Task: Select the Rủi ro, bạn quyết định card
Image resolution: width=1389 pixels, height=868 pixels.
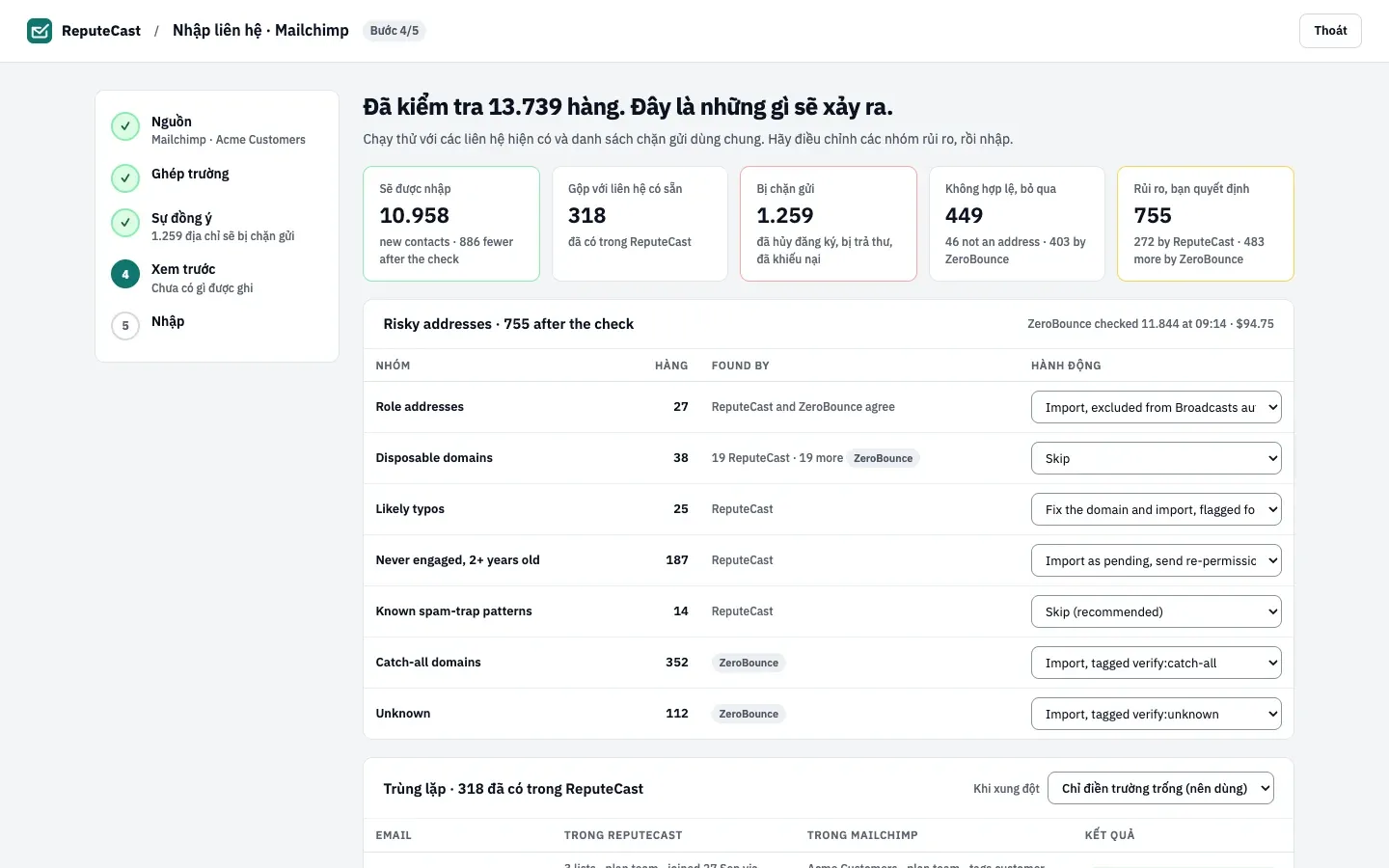Action: [x=1206, y=224]
